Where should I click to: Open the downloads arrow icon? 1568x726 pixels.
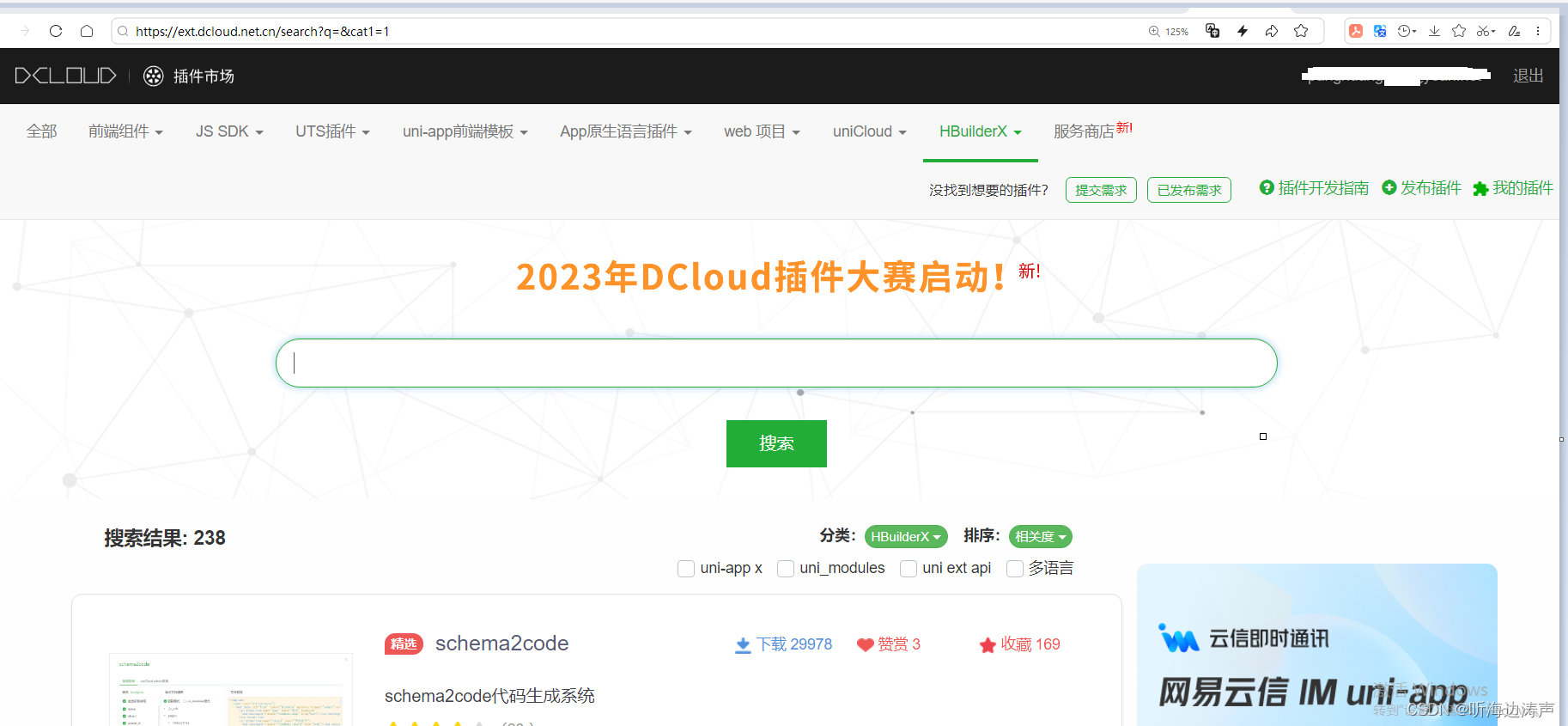1434,31
